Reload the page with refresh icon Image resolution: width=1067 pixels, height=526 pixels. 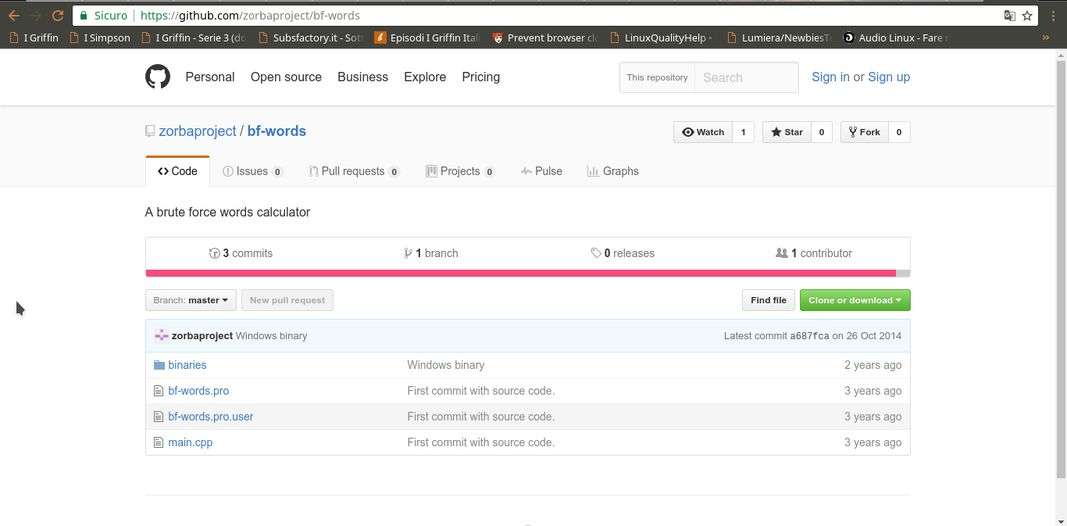coord(58,15)
